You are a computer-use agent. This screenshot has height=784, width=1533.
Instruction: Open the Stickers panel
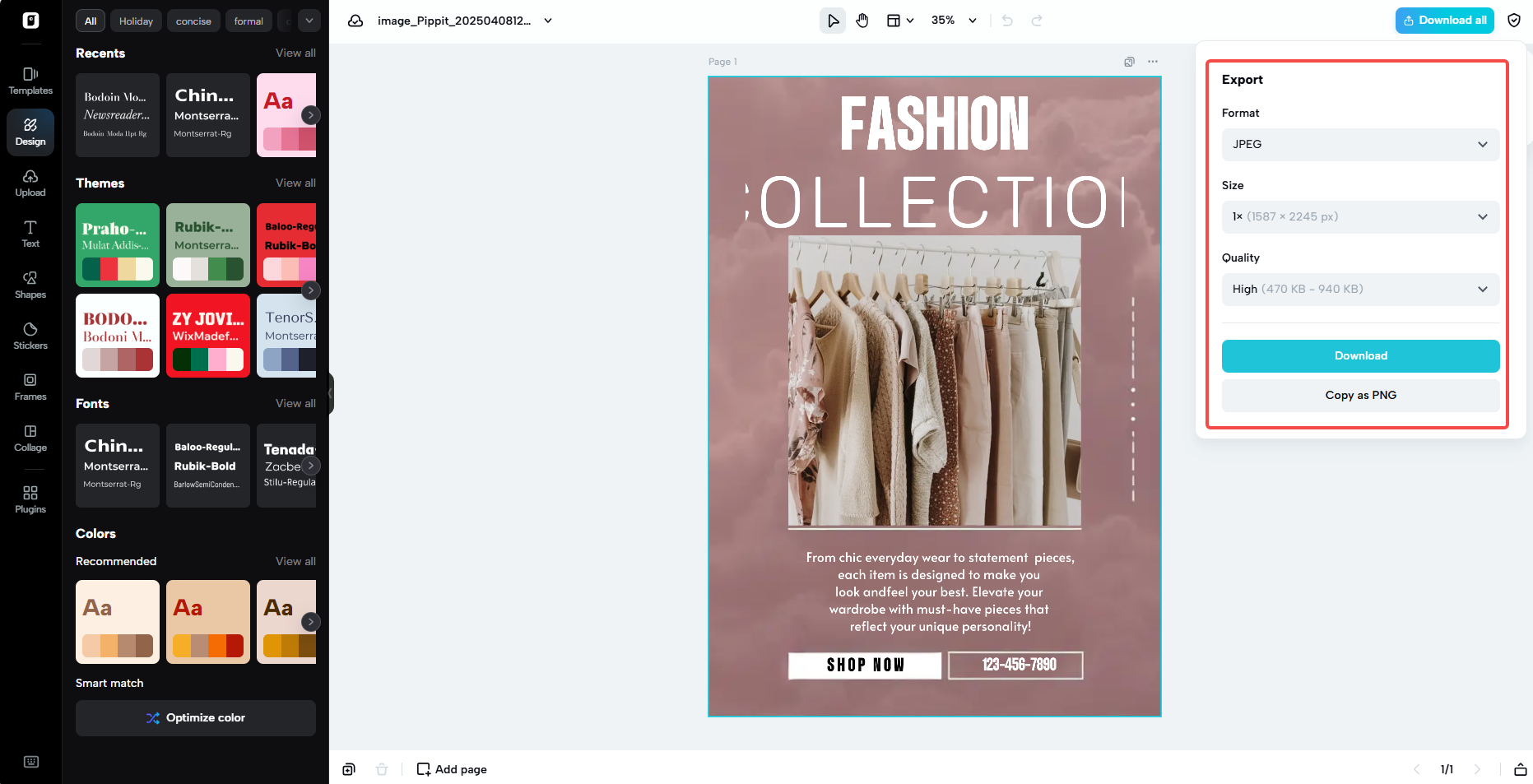[30, 336]
